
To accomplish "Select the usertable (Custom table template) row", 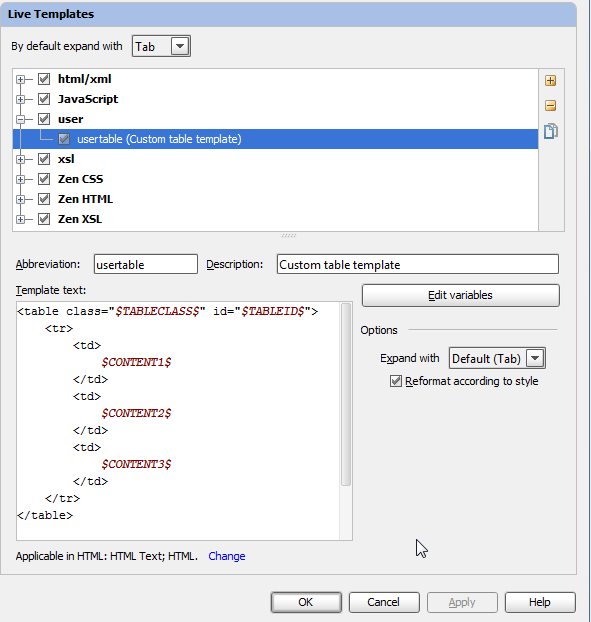I will click(x=275, y=139).
